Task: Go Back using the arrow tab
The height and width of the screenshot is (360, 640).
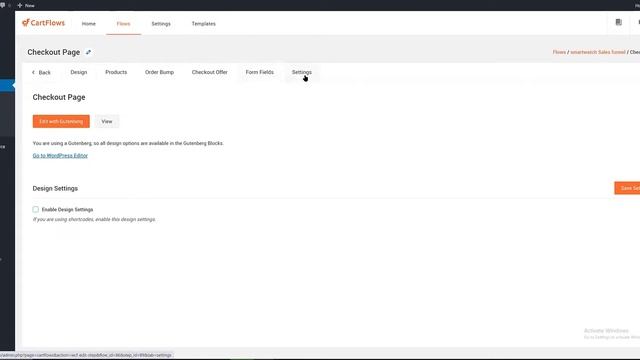Action: point(41,72)
